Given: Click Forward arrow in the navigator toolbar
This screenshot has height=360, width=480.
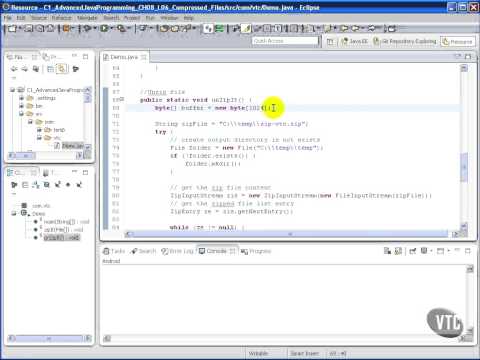Looking at the screenshot, I should (25, 69).
